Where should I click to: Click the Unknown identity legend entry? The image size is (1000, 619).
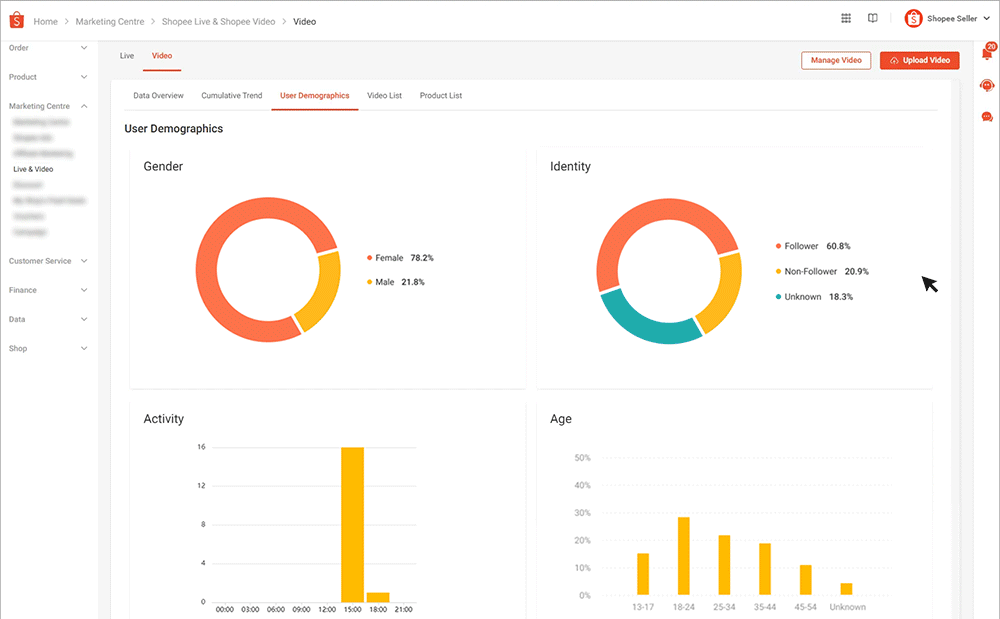[814, 297]
